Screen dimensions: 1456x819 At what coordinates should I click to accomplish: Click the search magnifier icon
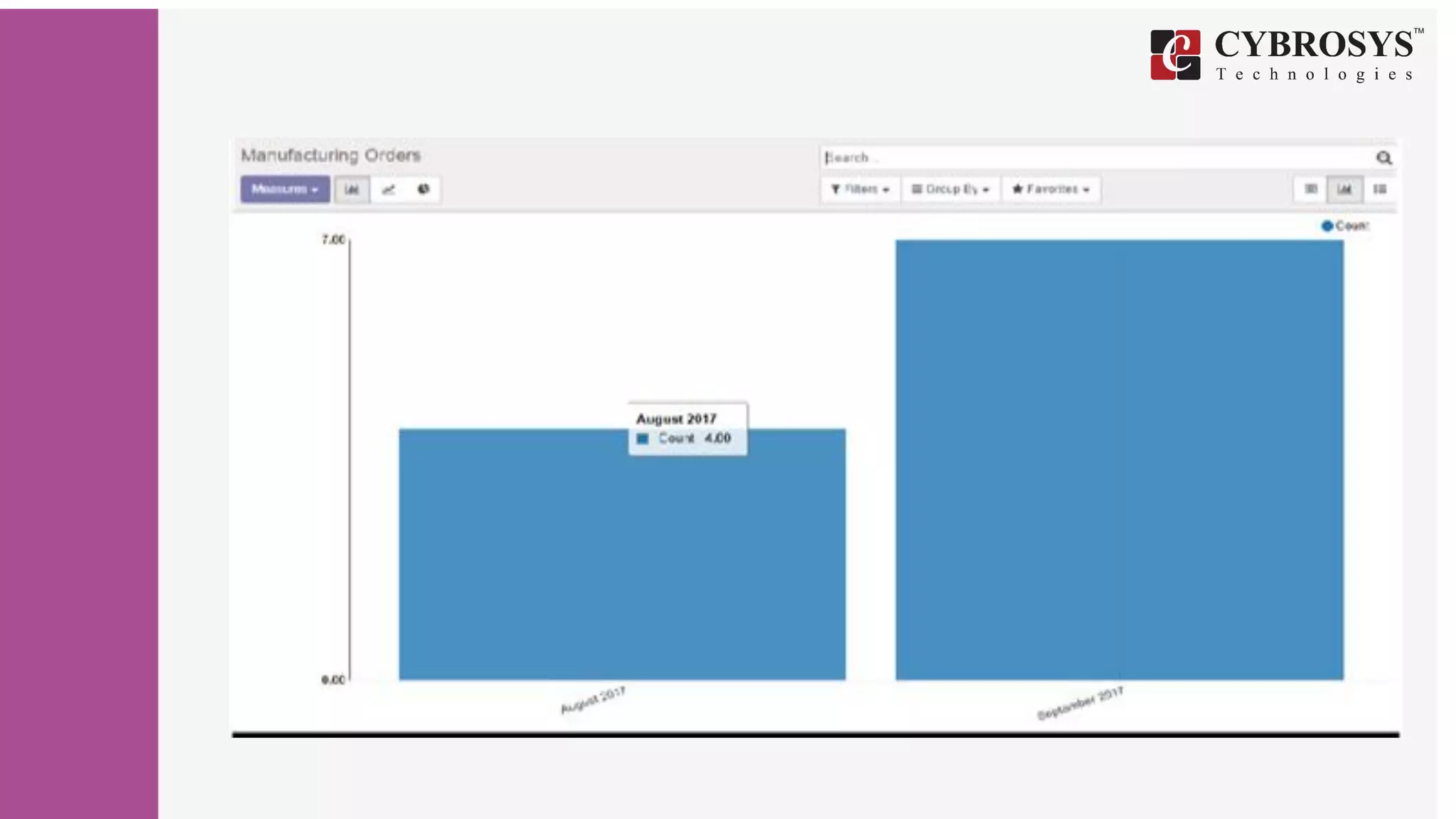click(x=1383, y=158)
